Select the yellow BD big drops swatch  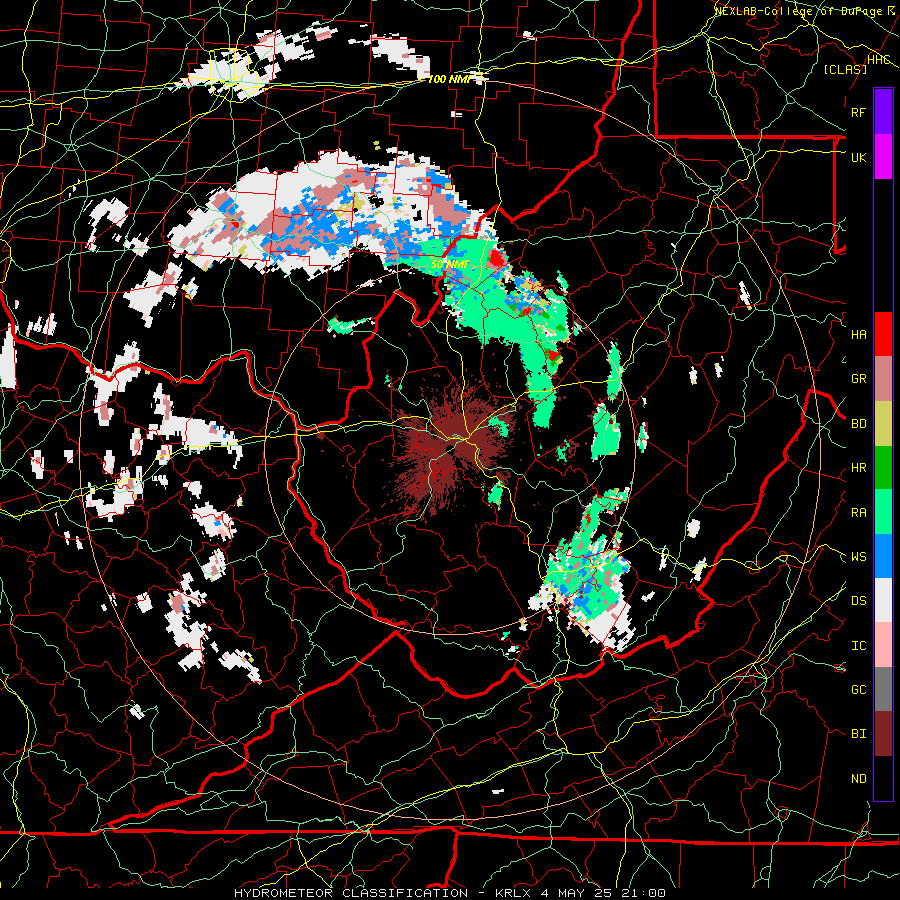883,423
